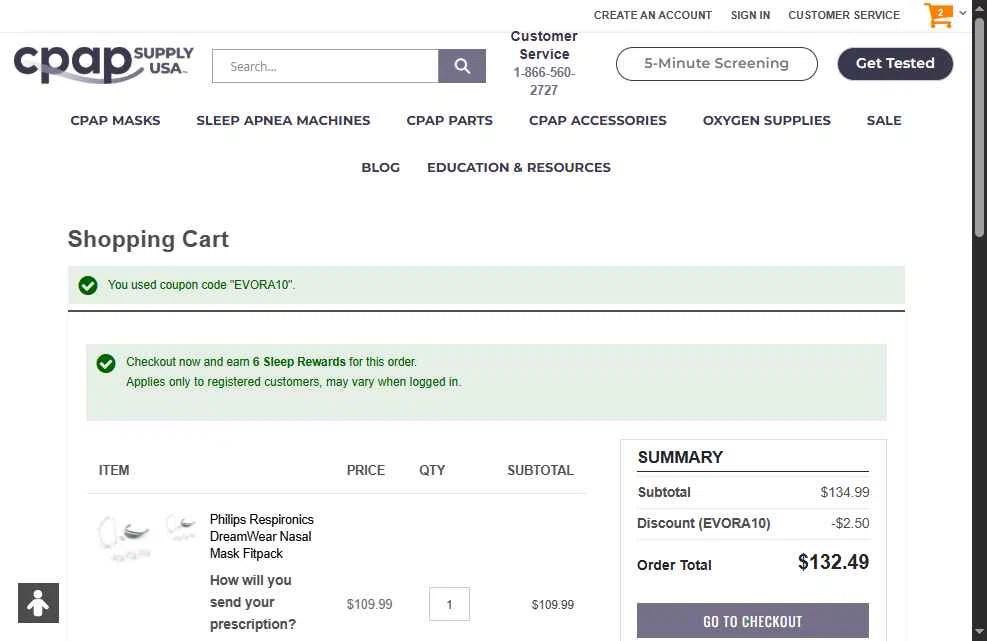Click the search magnifier button
Screen dimensions: 987x641
pos(462,66)
